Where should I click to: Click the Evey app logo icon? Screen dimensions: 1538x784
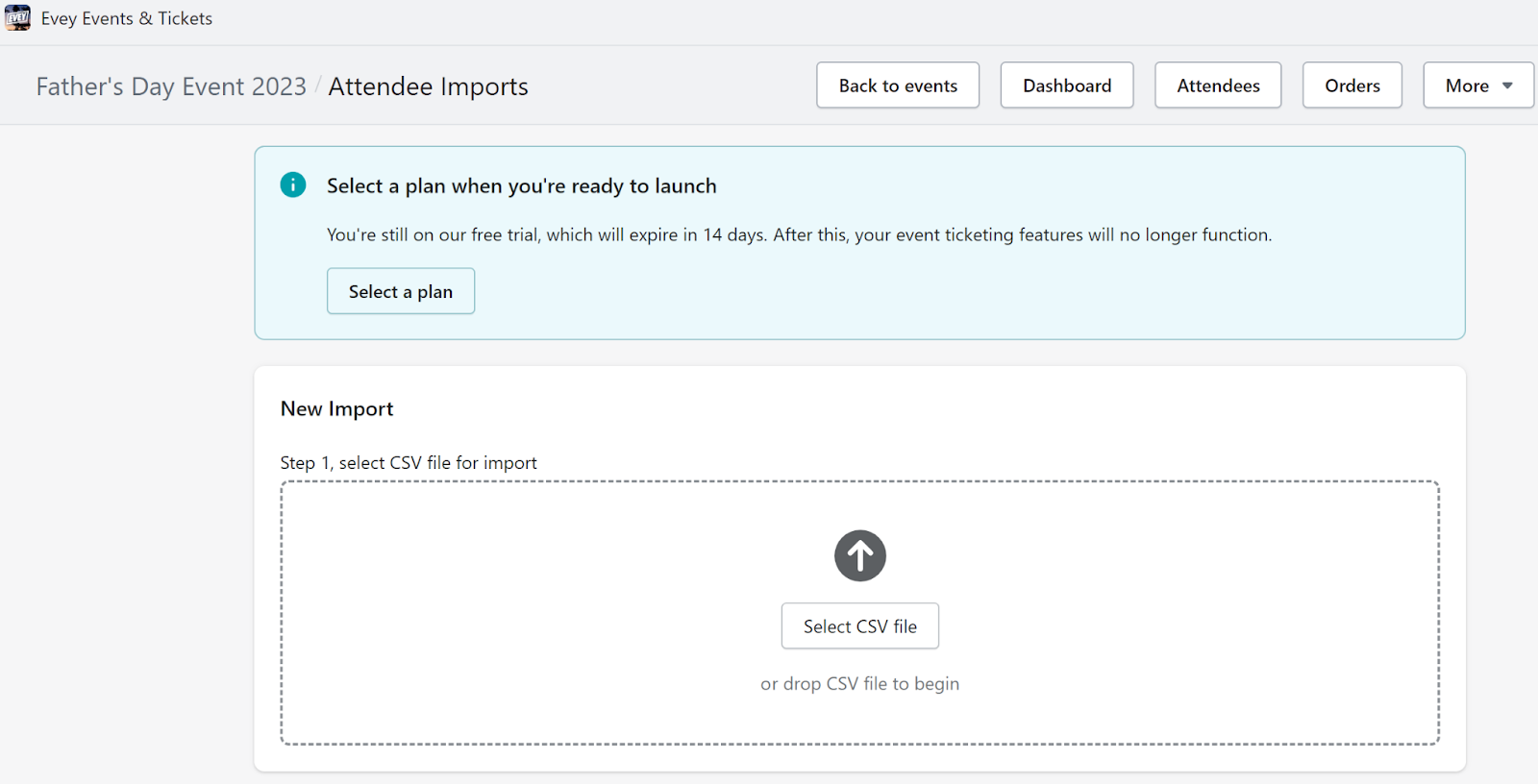[x=17, y=18]
